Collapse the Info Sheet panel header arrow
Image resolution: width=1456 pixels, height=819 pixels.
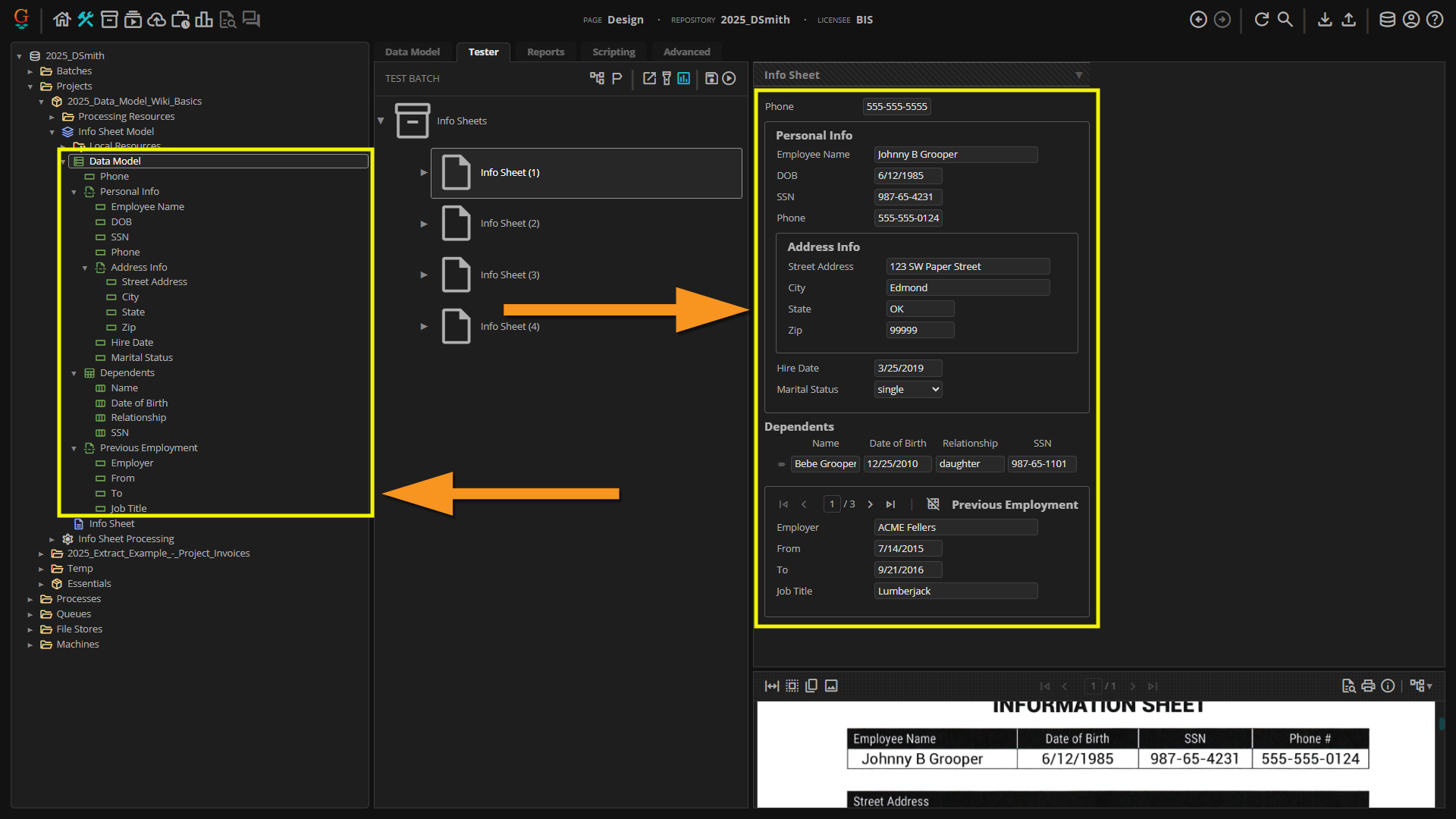pyautogui.click(x=1078, y=75)
